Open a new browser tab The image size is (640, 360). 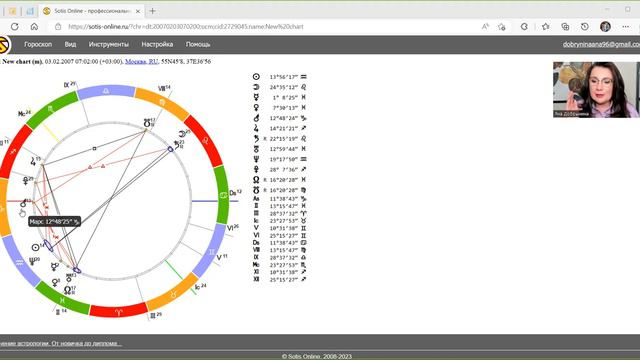(x=153, y=11)
